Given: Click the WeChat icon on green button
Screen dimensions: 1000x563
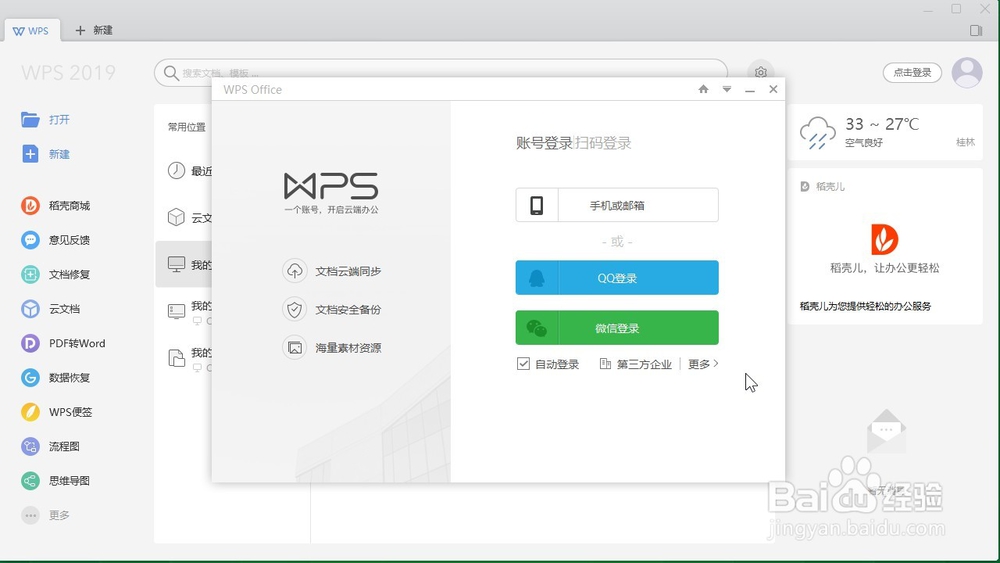Looking at the screenshot, I should pyautogui.click(x=537, y=328).
